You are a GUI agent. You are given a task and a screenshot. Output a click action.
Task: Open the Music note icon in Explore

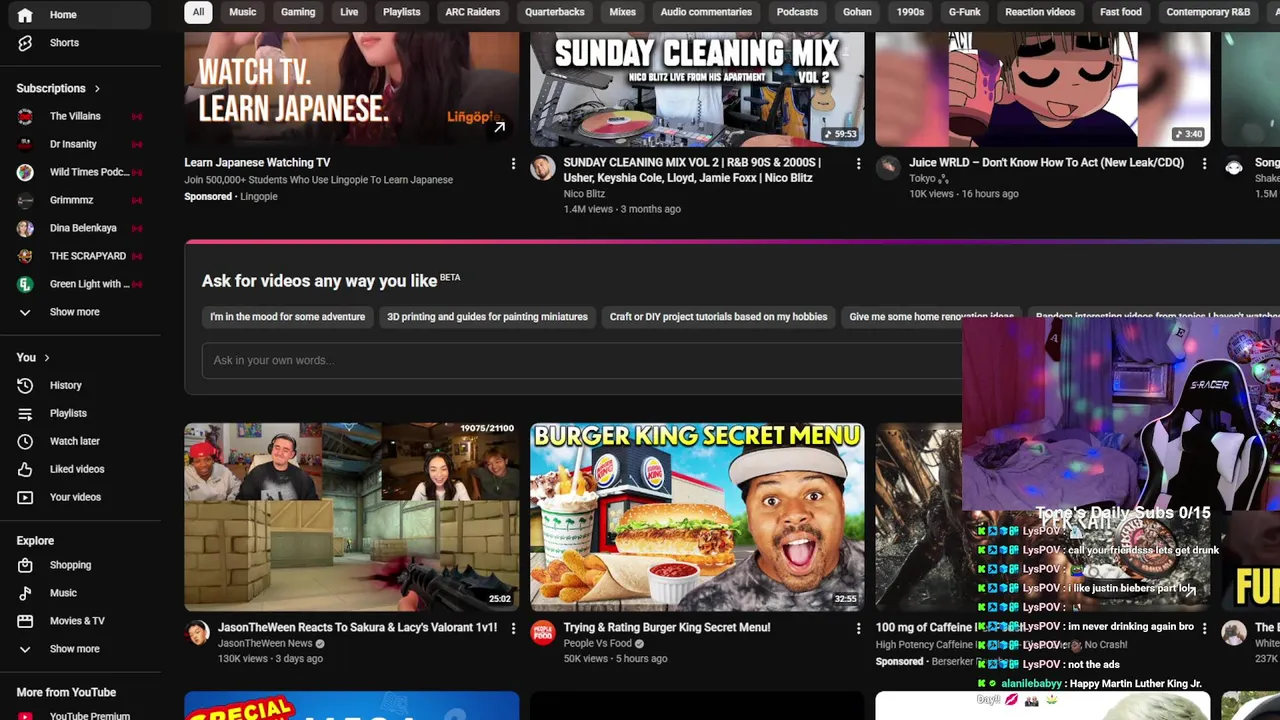25,593
